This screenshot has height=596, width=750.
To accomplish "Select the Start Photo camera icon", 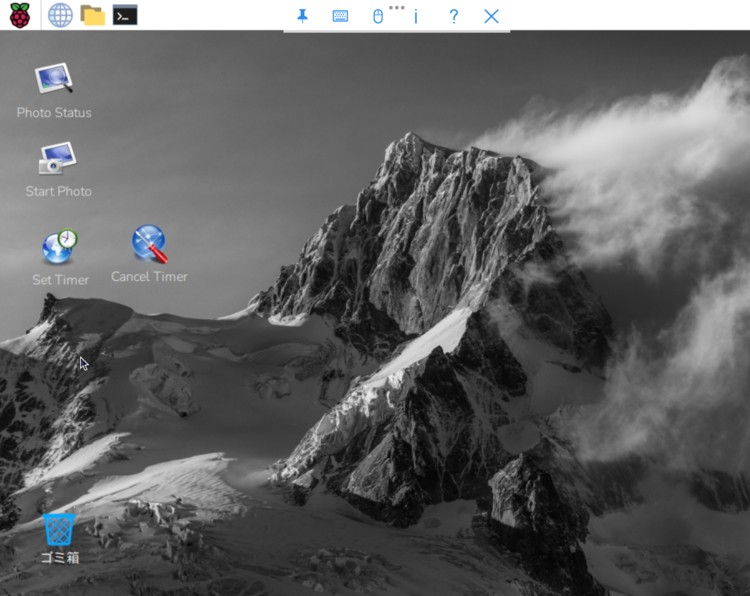I will pyautogui.click(x=58, y=158).
